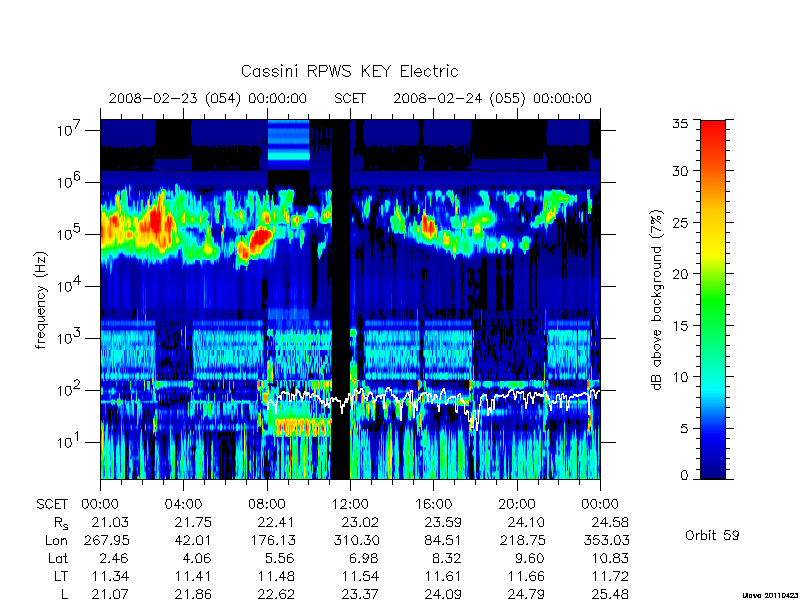Click the Lat value "4.06"

coord(197,559)
